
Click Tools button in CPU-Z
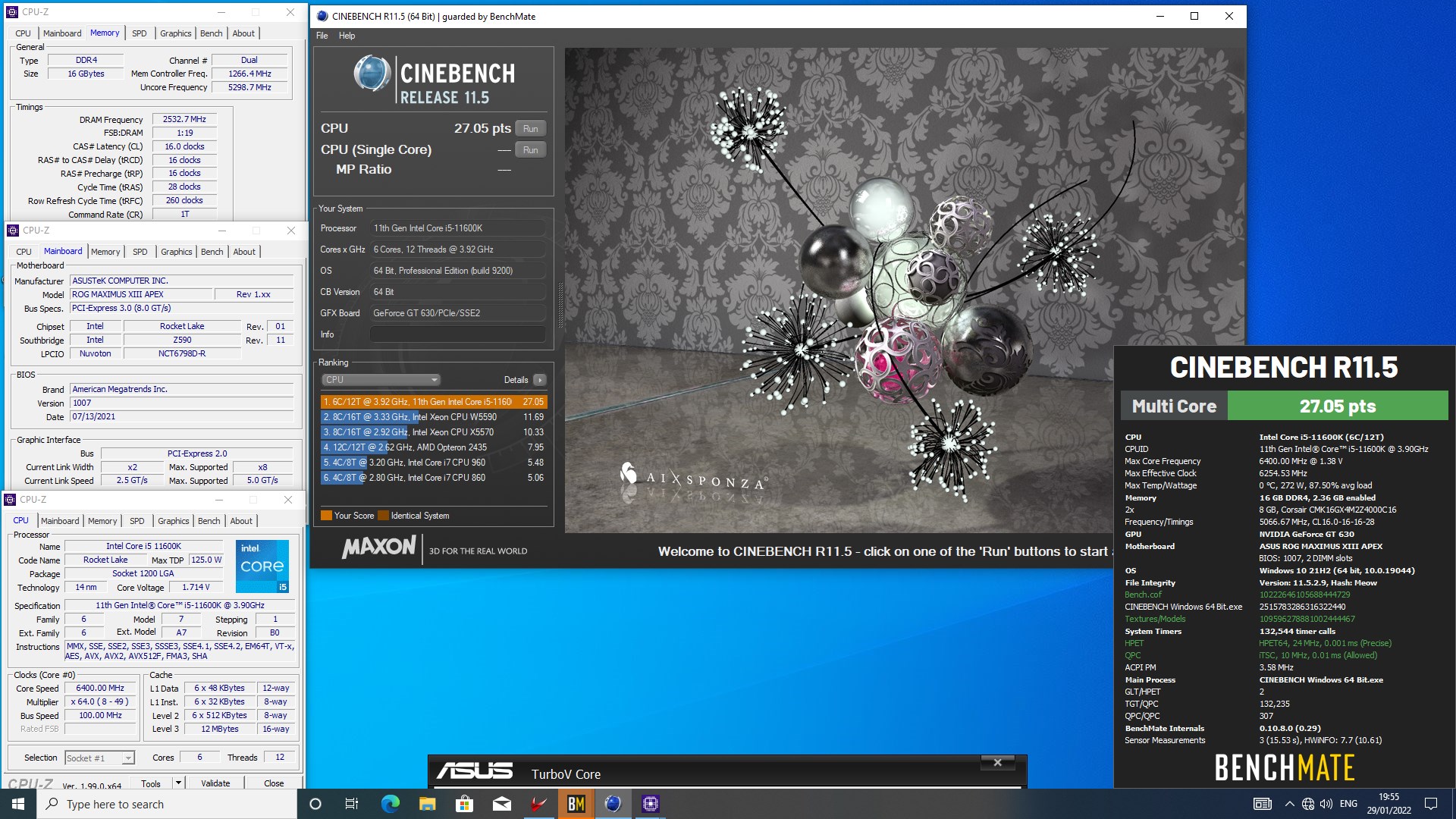(x=151, y=783)
